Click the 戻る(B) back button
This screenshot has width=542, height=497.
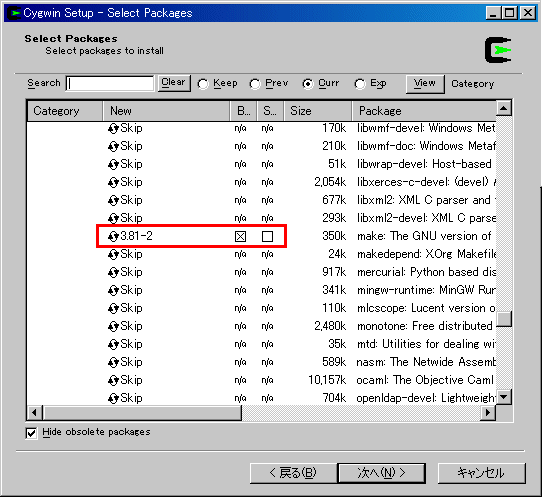293,473
